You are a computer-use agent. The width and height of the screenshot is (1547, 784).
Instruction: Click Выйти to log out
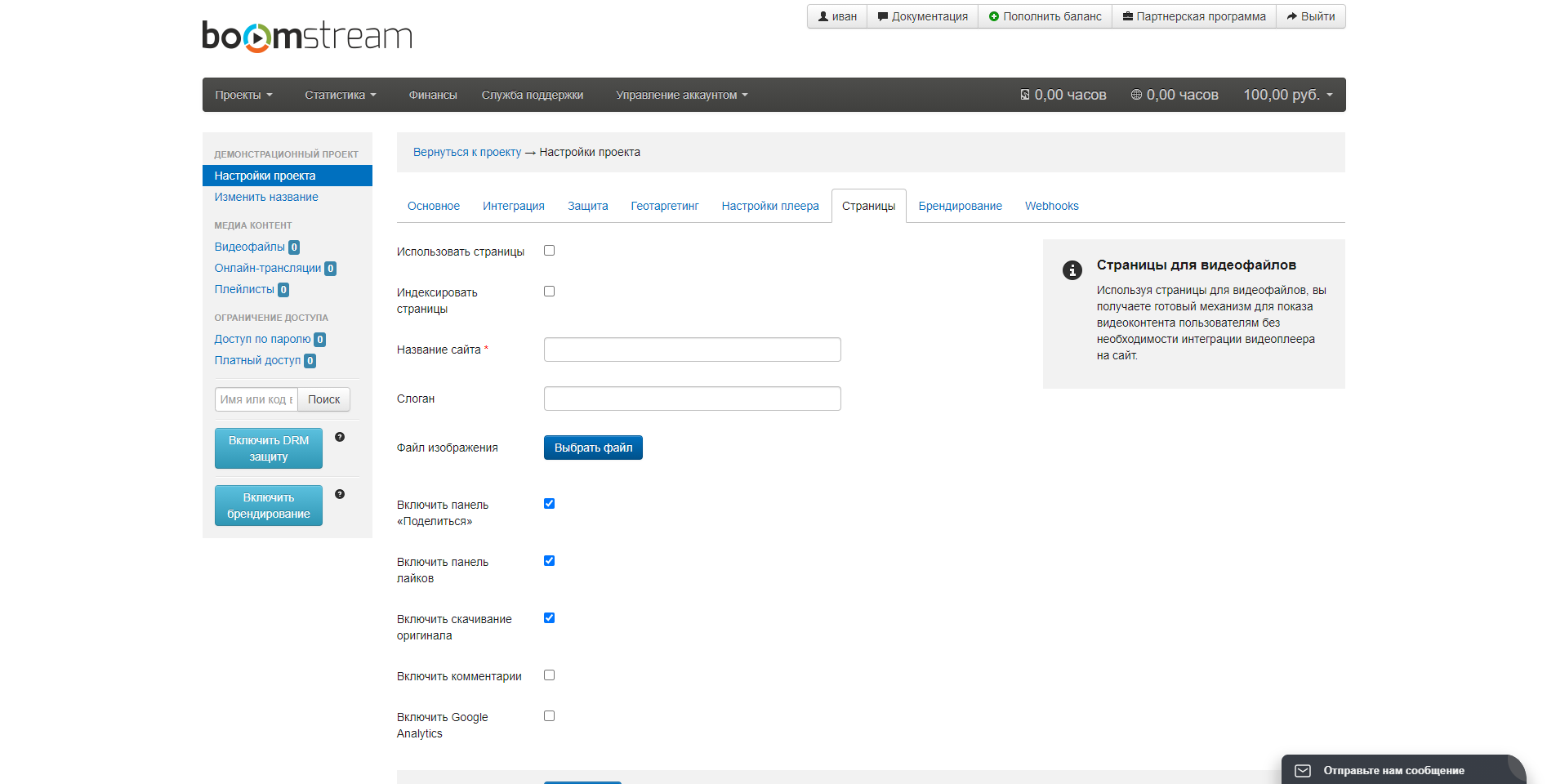coord(1311,16)
